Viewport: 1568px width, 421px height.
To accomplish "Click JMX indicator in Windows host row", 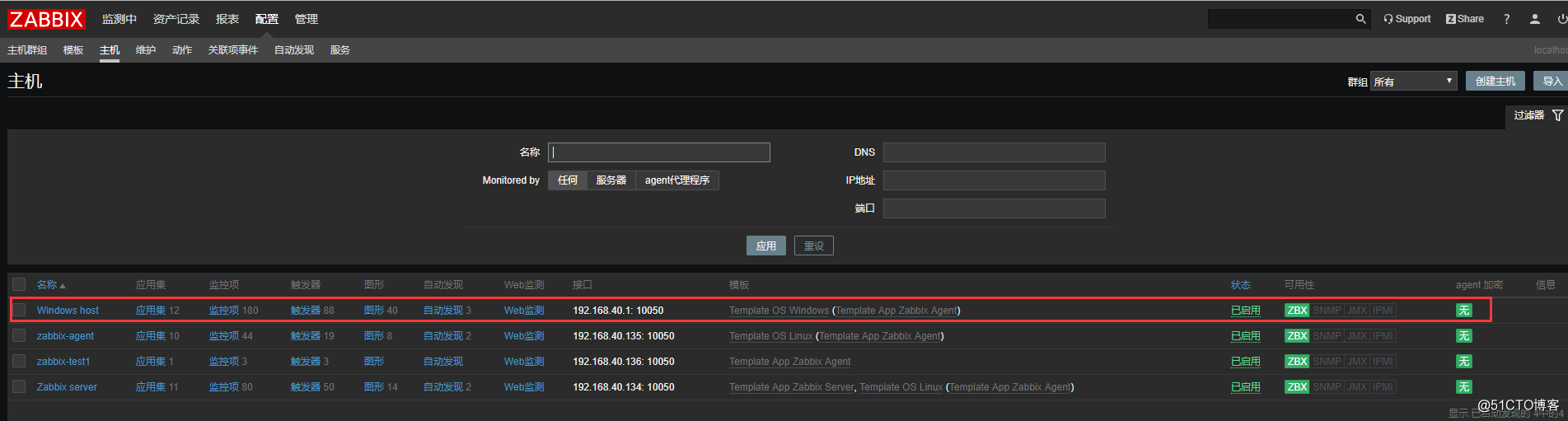I will (x=1357, y=311).
